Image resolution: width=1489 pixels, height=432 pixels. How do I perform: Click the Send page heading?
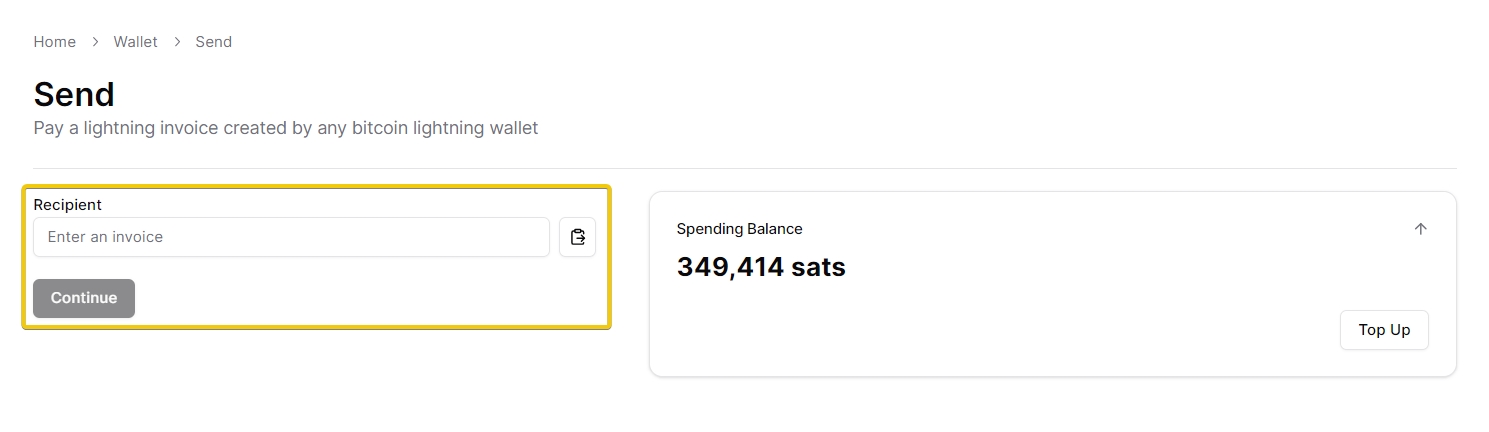click(74, 95)
